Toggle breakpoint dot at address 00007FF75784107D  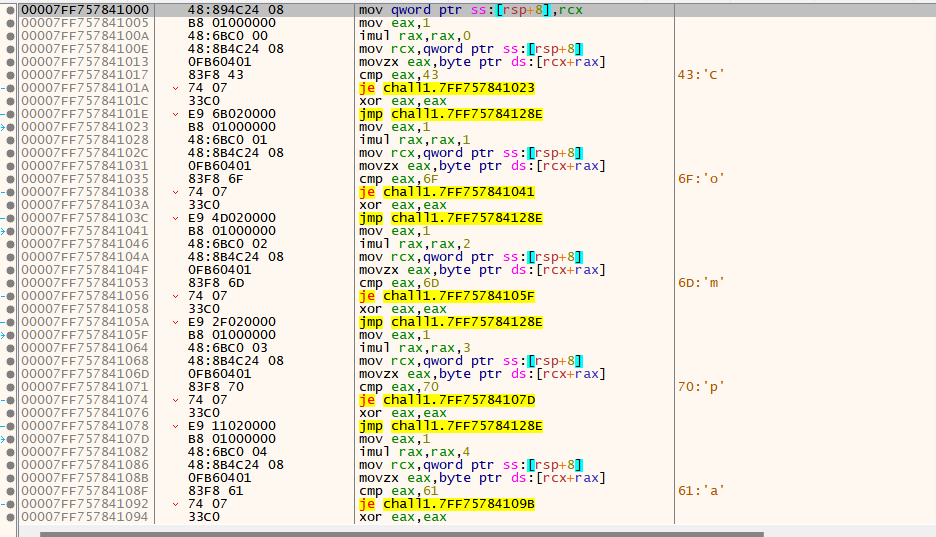[10, 439]
